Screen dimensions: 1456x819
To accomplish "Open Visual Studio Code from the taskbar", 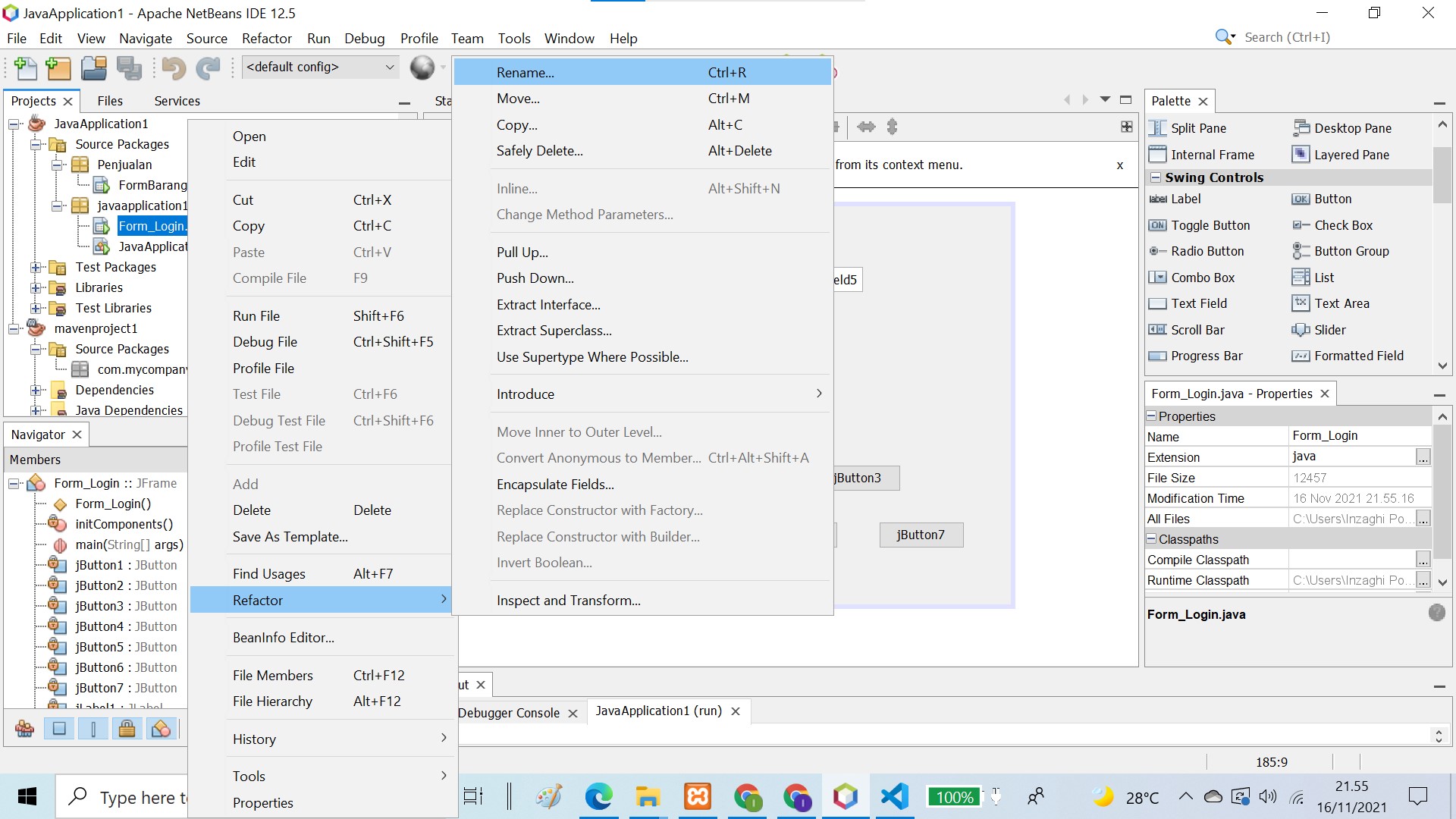I will [895, 796].
